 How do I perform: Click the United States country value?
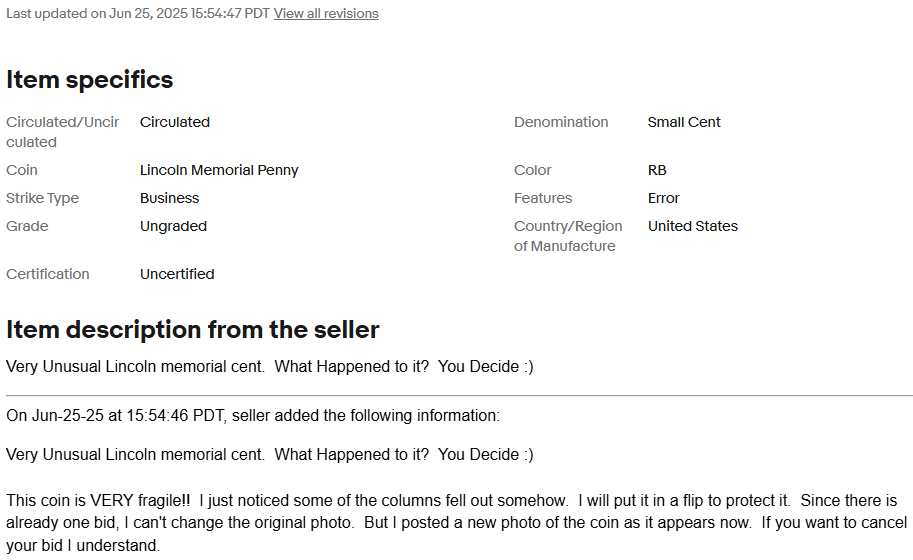click(693, 226)
